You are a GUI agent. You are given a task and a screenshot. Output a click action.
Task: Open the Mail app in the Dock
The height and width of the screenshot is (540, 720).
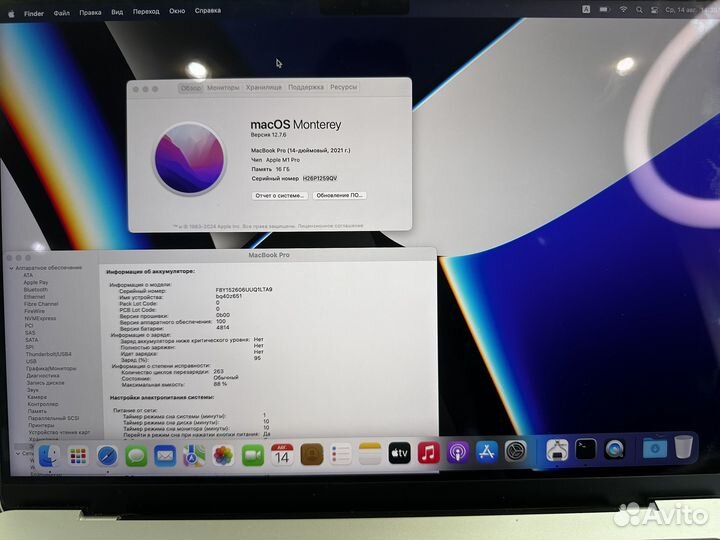[x=165, y=456]
